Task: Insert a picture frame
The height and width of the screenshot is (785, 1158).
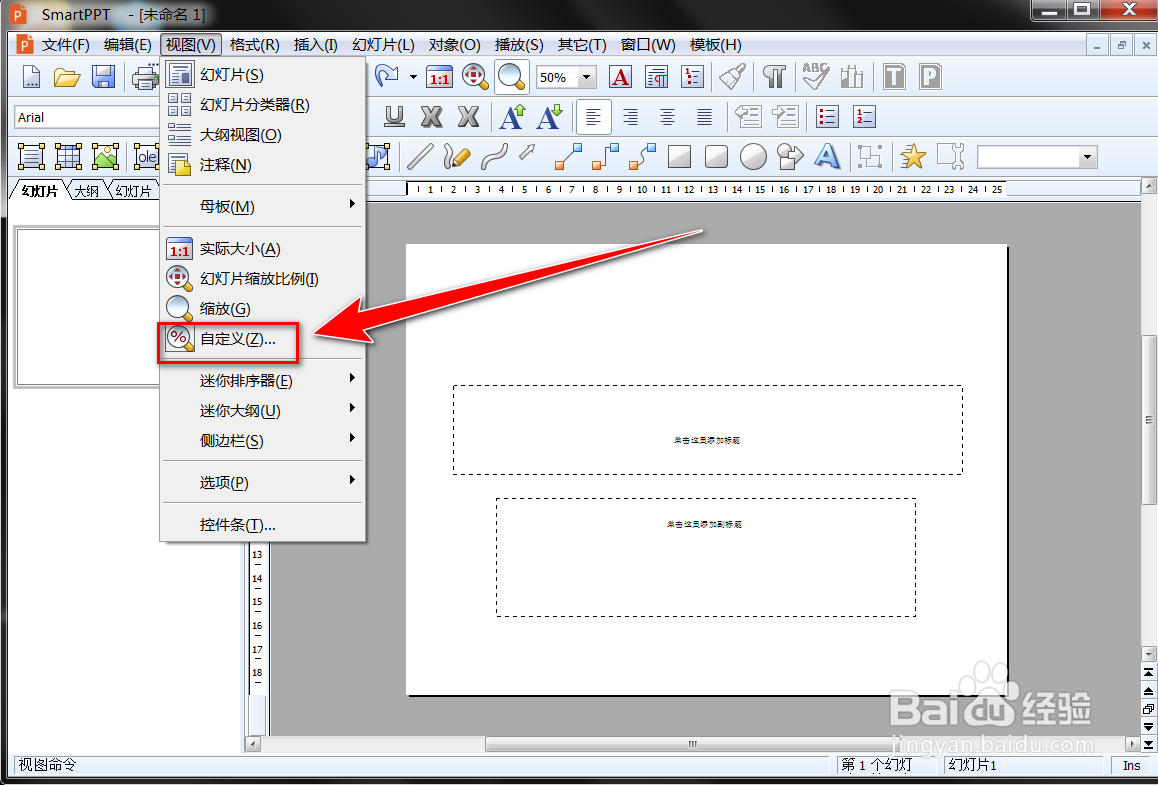Action: point(105,157)
